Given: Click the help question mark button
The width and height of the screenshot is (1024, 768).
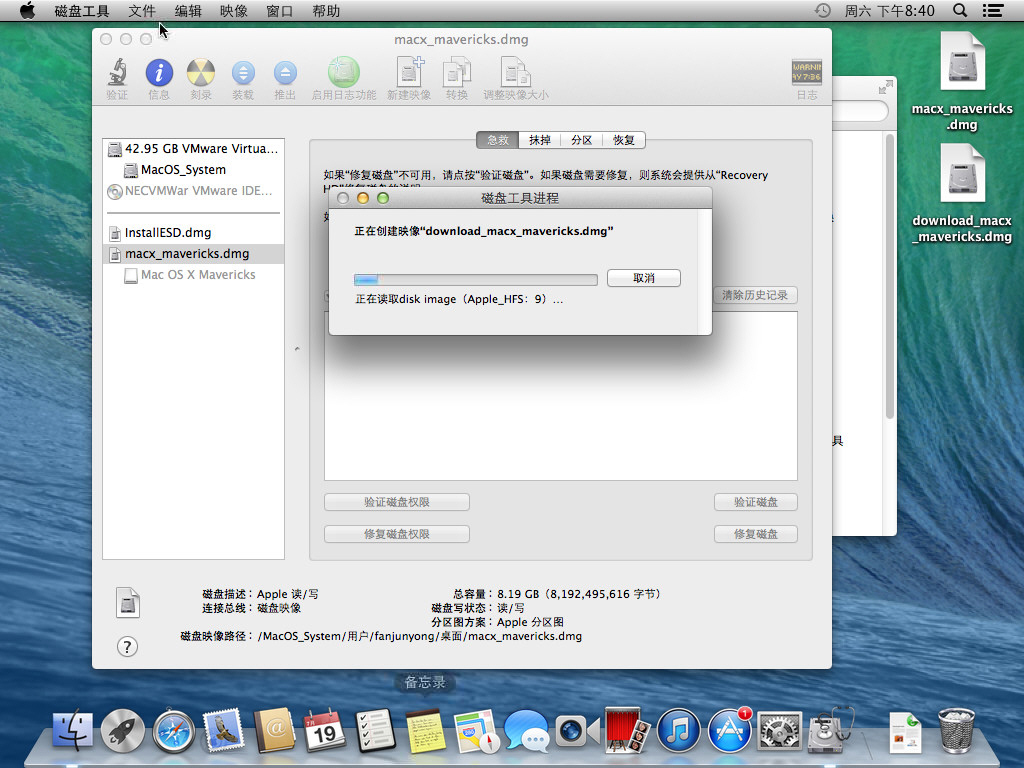Looking at the screenshot, I should 127,647.
